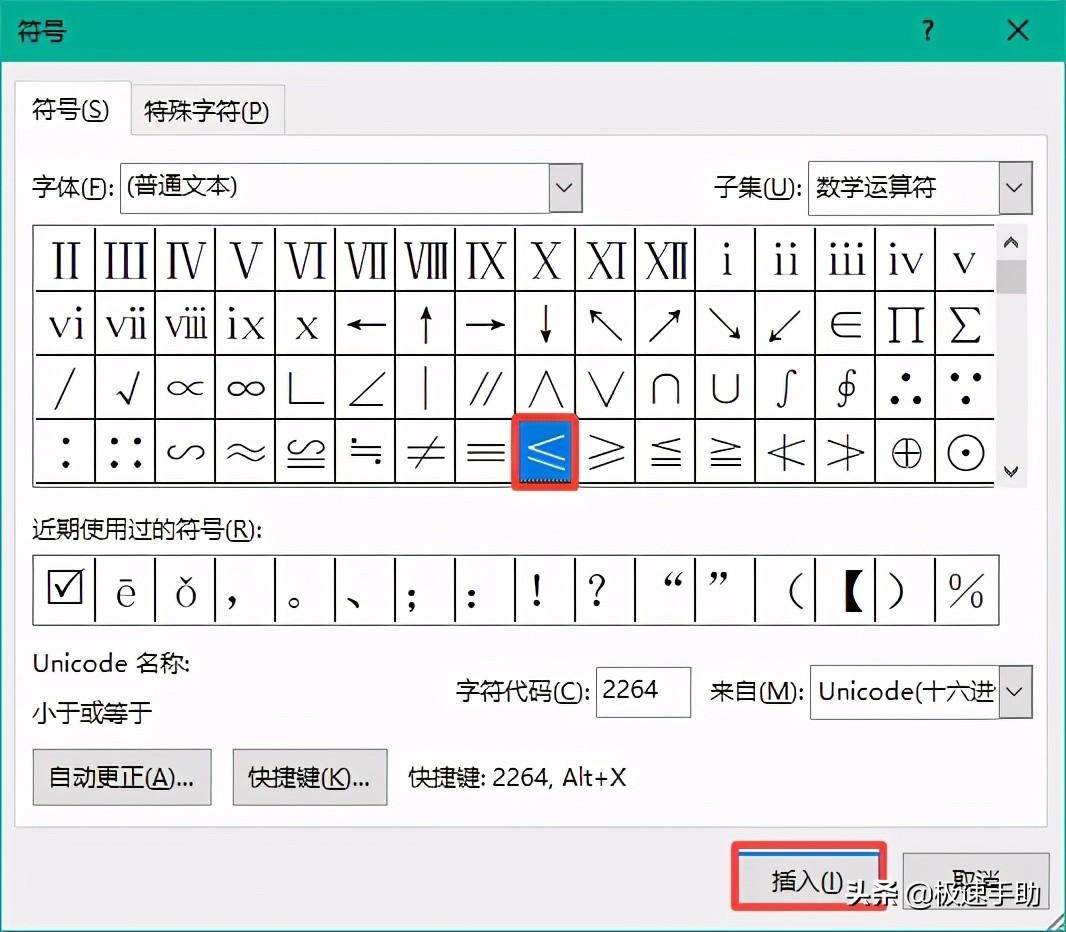Stay on the 符号 tab
This screenshot has width=1066, height=932.
pyautogui.click(x=70, y=111)
